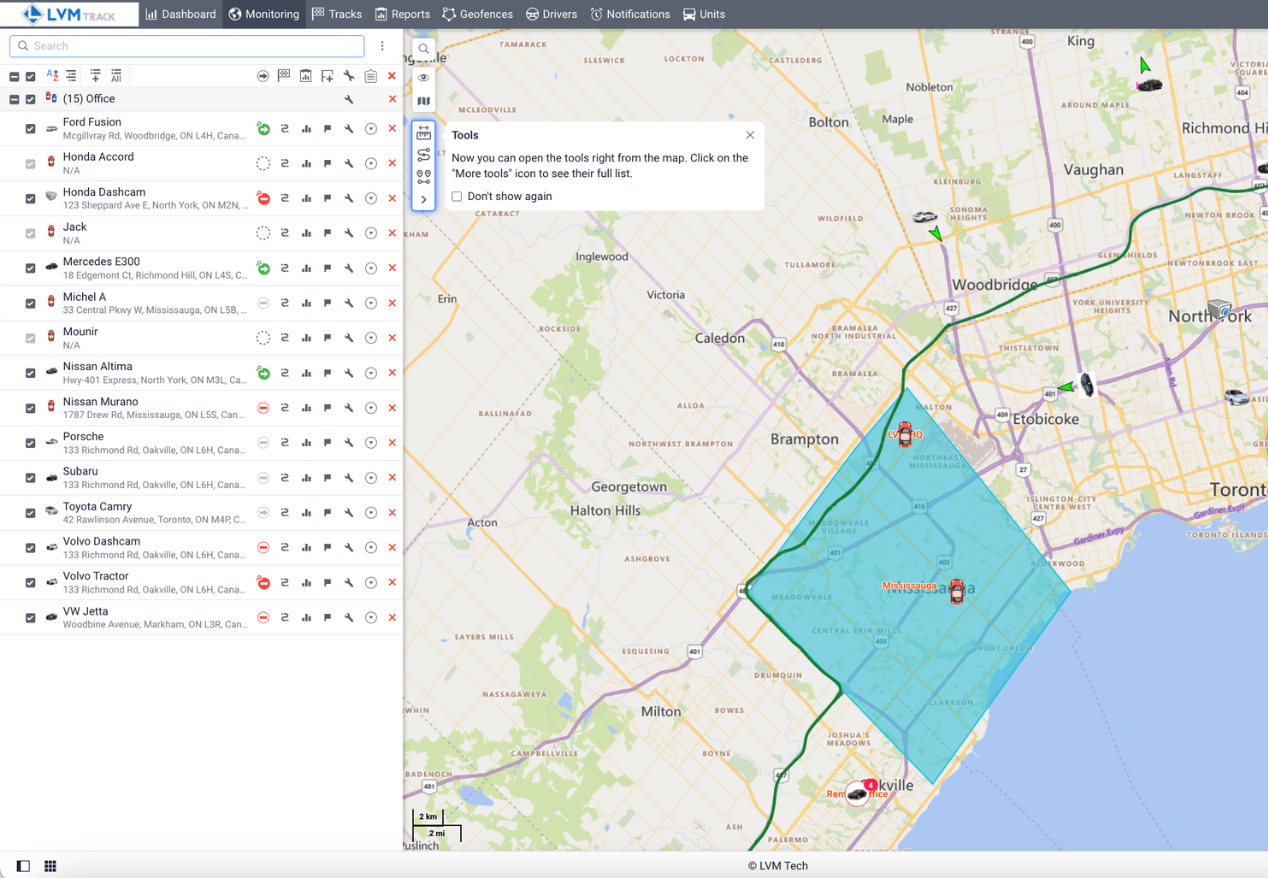The height and width of the screenshot is (878, 1268).
Task: Open wrench settings for Mercedes E300
Action: pyautogui.click(x=349, y=268)
